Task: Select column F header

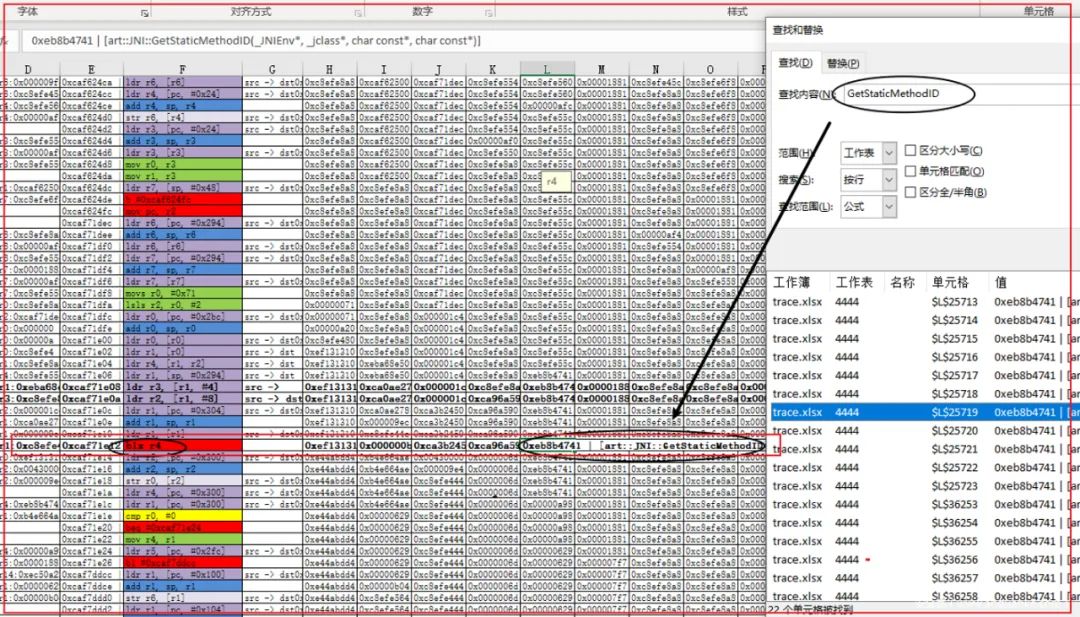Action: 183,69
